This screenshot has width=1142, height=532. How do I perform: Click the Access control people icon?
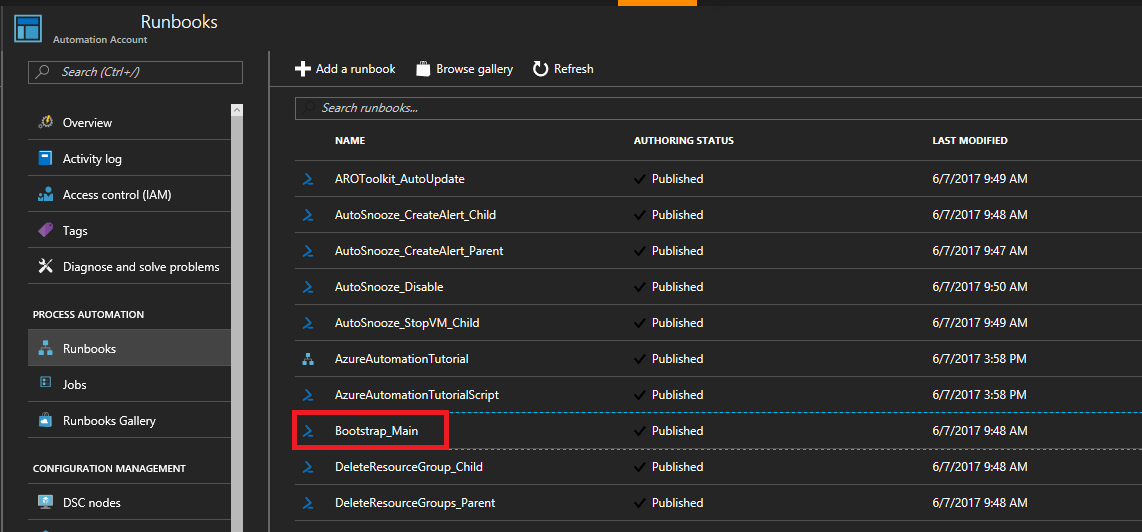click(x=45, y=195)
